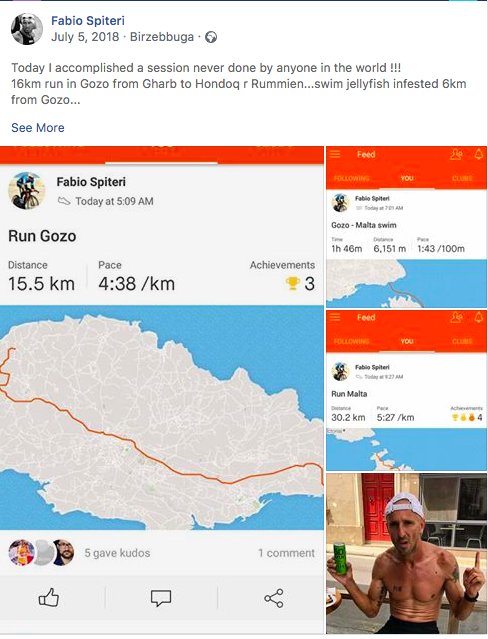This screenshot has width=488, height=639.
Task: Click the Birzebbuga location link
Action: tap(162, 37)
